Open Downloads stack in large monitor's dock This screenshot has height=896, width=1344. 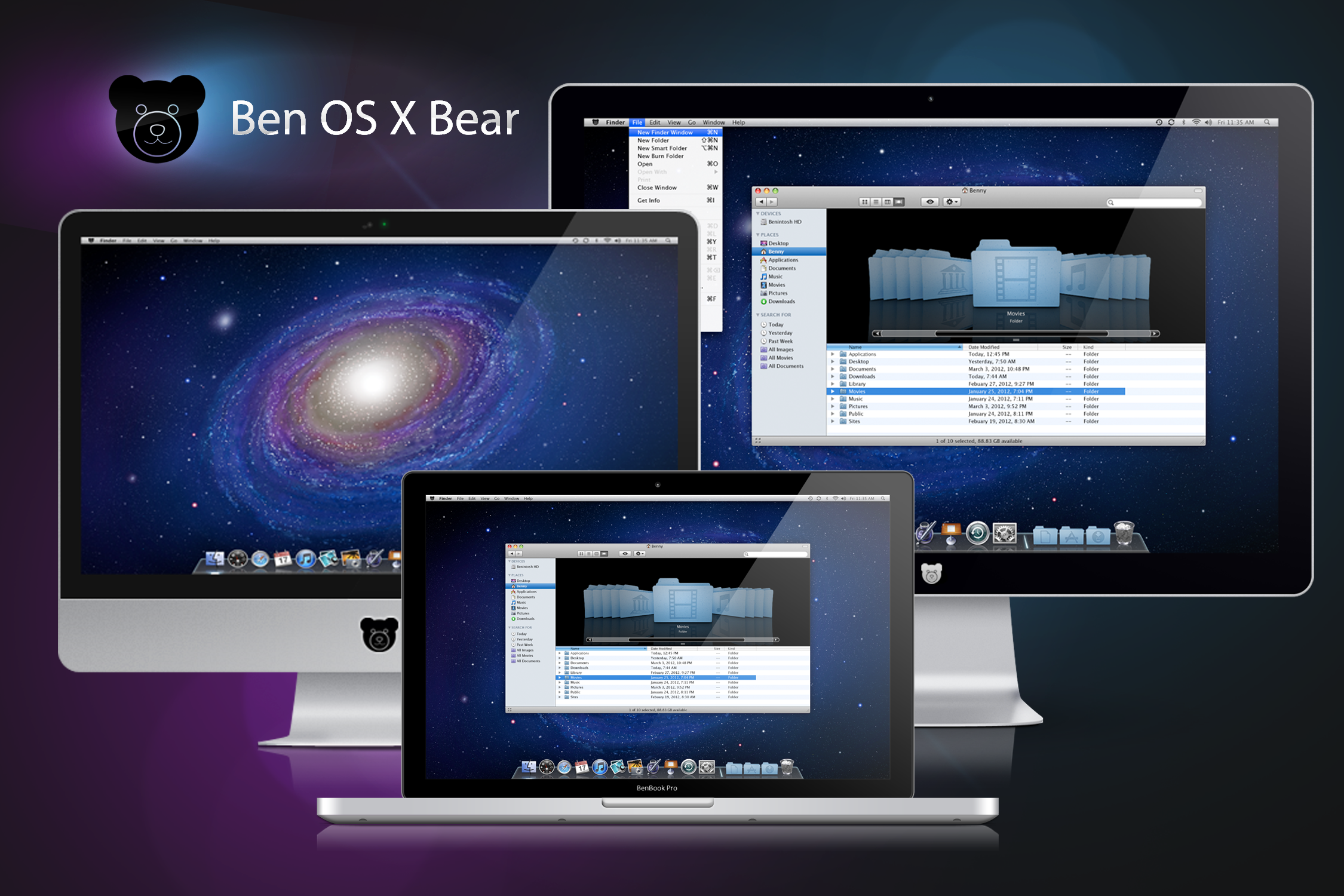coord(1098,535)
